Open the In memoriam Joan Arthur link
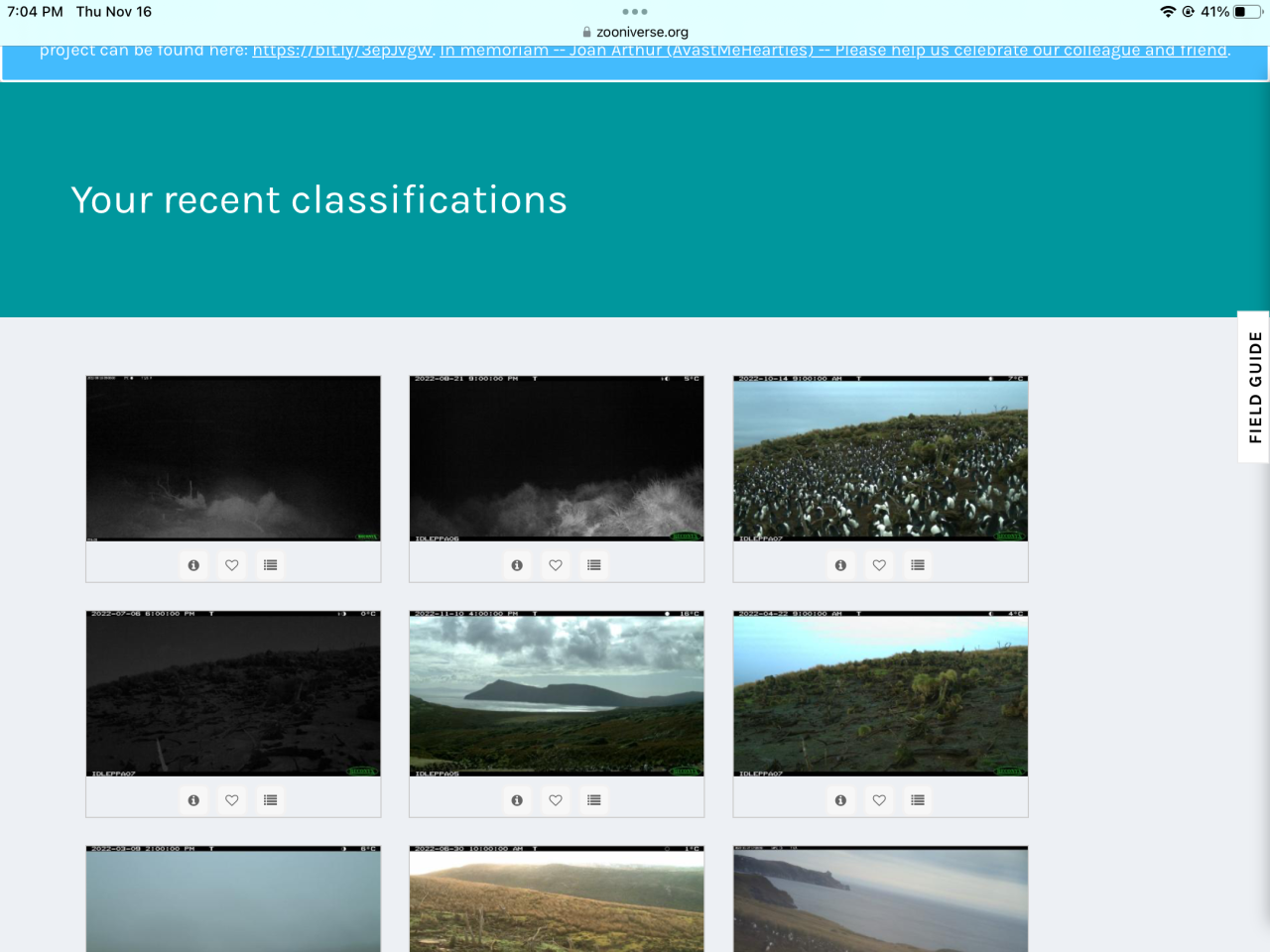This screenshot has width=1270, height=952. pos(834,51)
